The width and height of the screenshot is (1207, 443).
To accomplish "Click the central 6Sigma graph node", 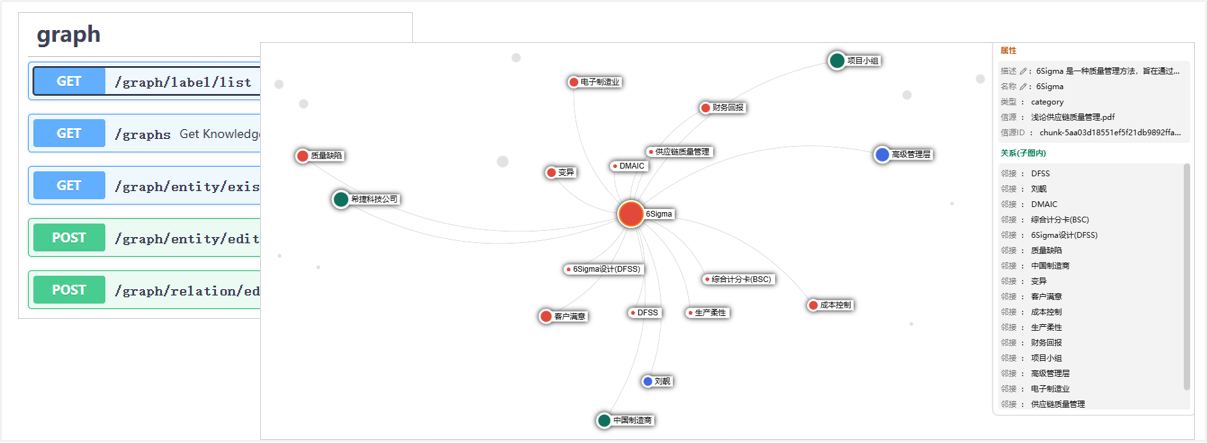I will coord(630,214).
